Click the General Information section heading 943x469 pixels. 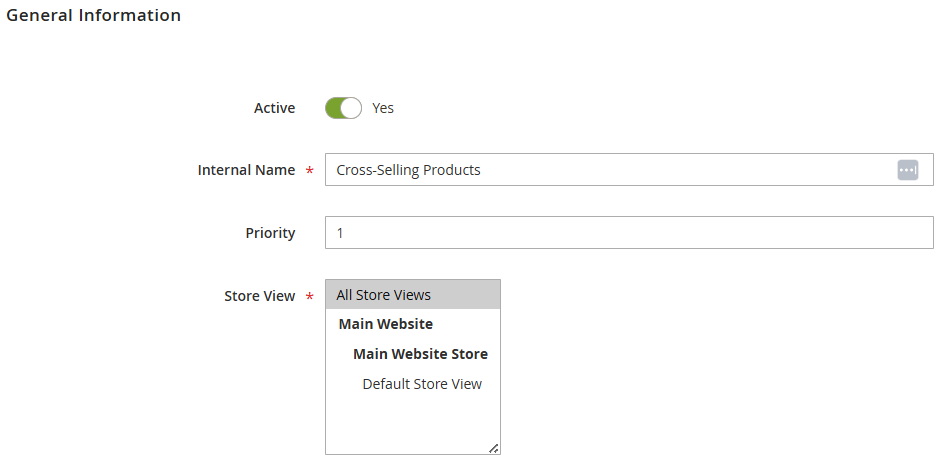coord(94,16)
